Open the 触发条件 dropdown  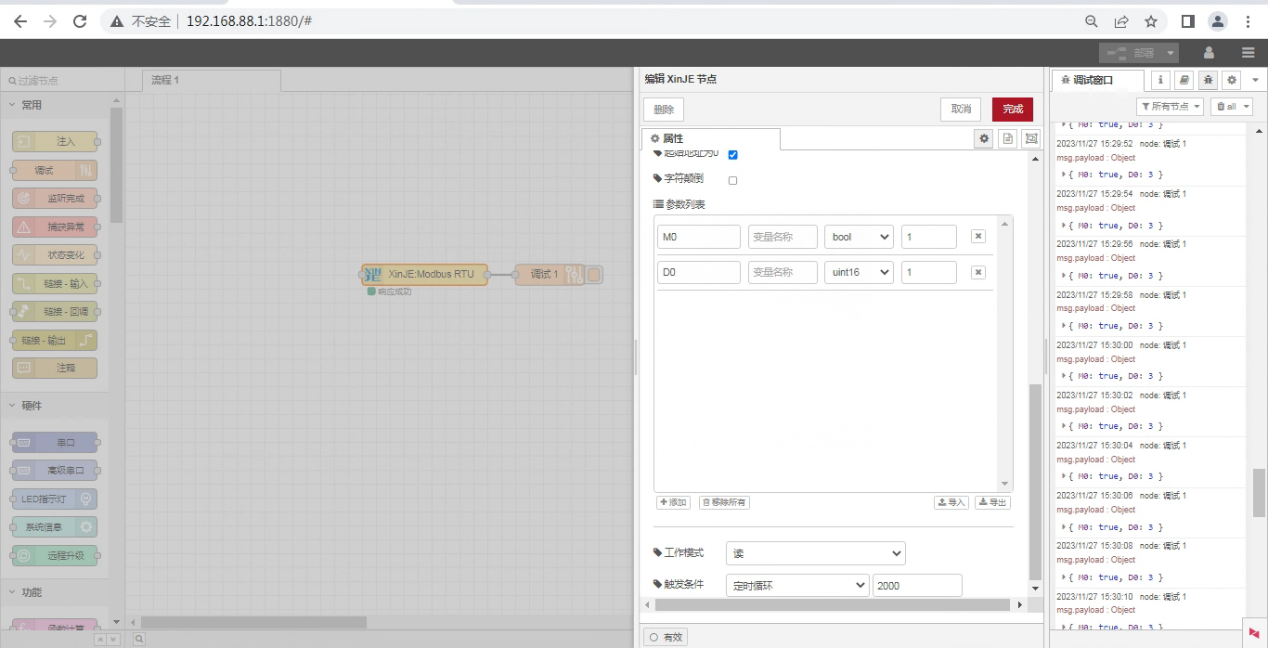click(x=797, y=585)
